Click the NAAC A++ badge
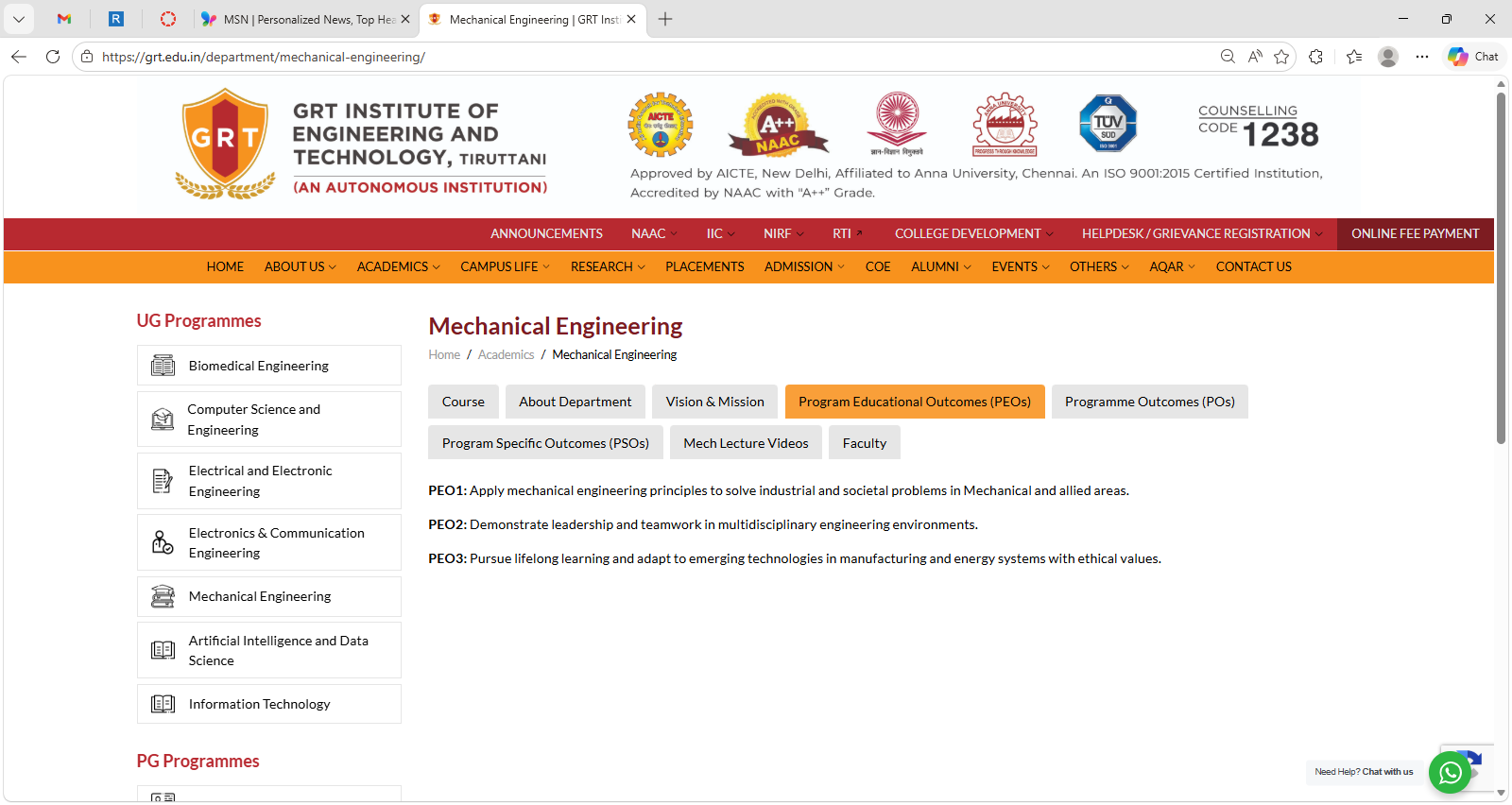The image size is (1512, 805). pyautogui.click(x=778, y=125)
